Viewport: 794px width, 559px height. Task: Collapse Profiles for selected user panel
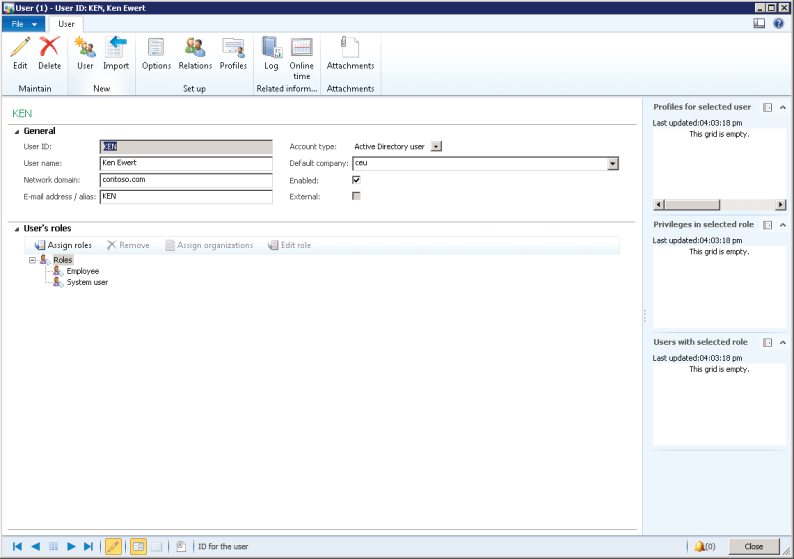pyautogui.click(x=782, y=107)
